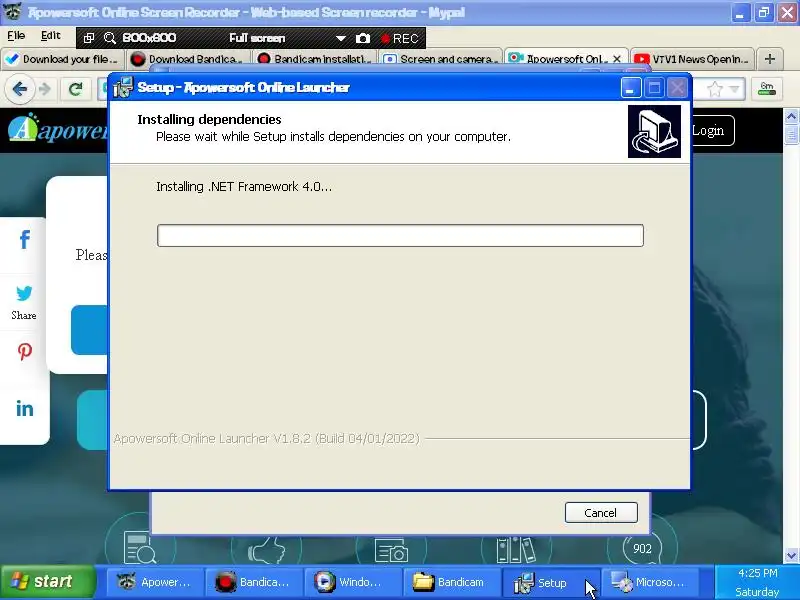
Task: Switch to Windows Media taskbar item
Action: 352,582
